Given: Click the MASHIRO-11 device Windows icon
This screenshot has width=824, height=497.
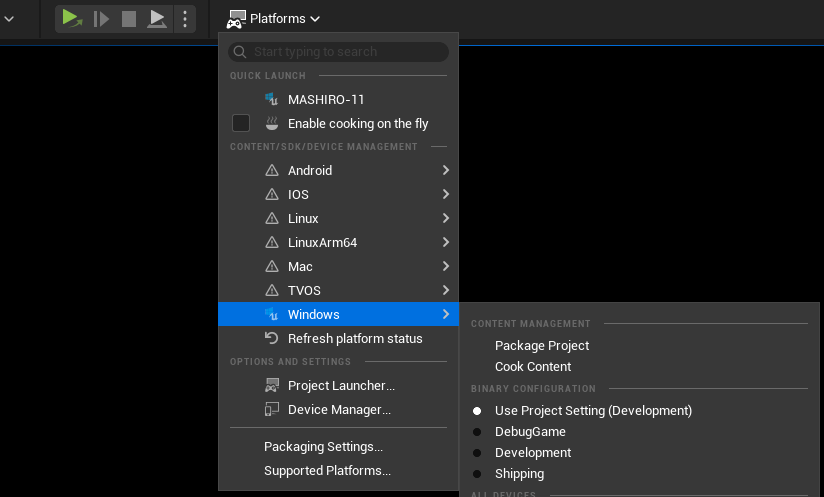Looking at the screenshot, I should pos(271,99).
